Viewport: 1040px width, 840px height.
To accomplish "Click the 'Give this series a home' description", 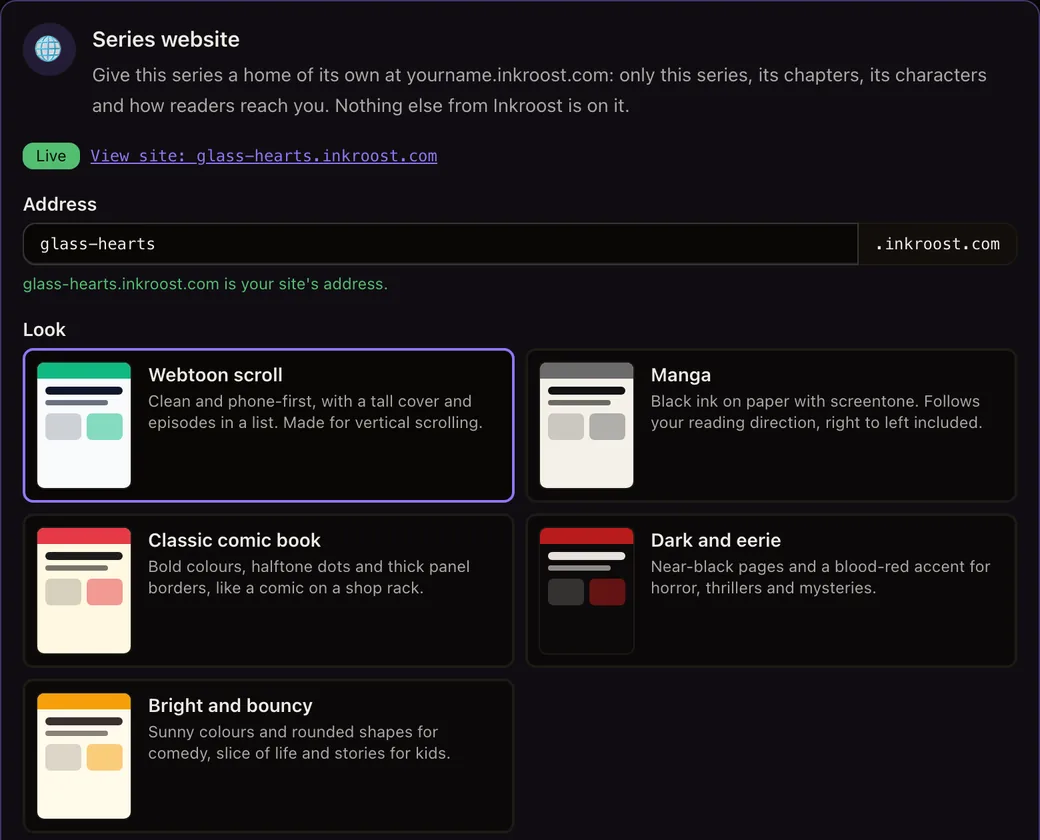I will [x=539, y=90].
